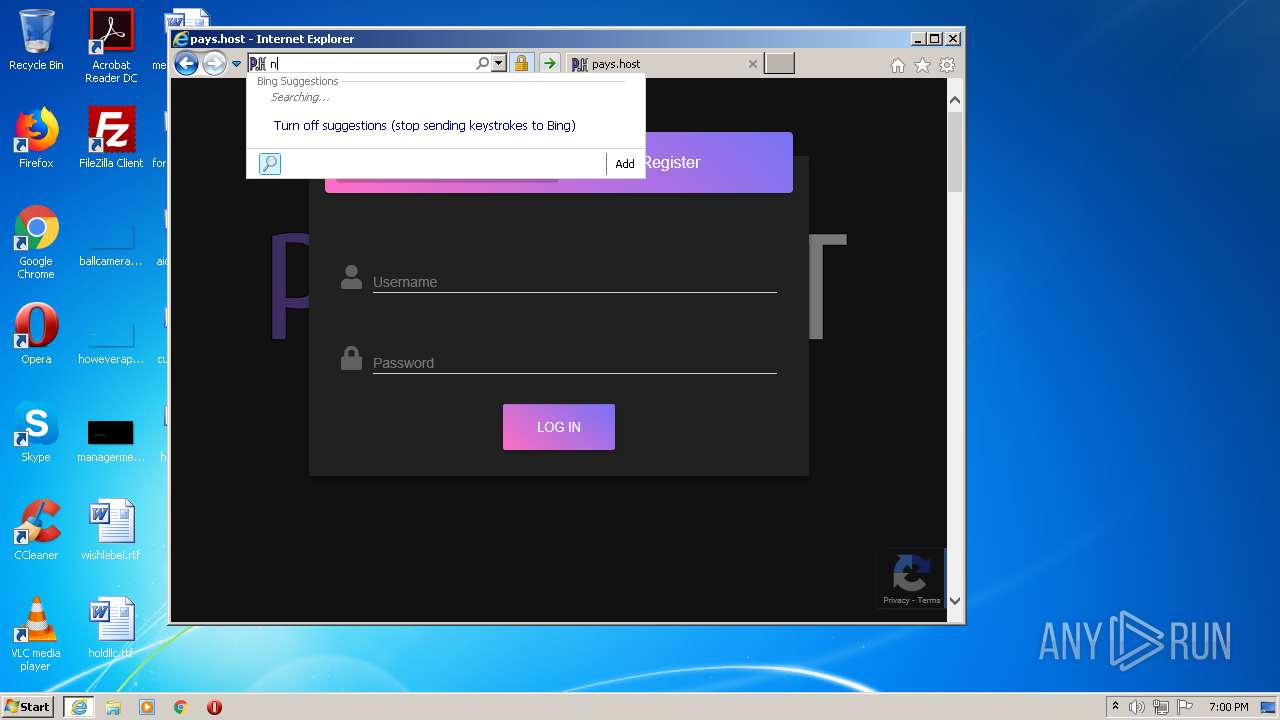This screenshot has height=720, width=1280.
Task: Switch to the Register tab
Action: pyautogui.click(x=671, y=163)
